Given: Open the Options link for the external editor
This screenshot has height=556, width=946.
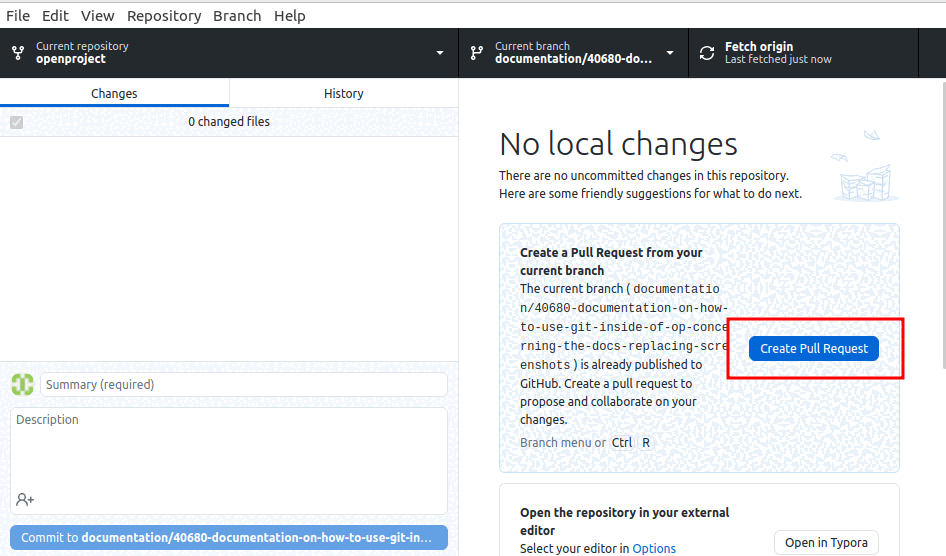Looking at the screenshot, I should coord(654,548).
